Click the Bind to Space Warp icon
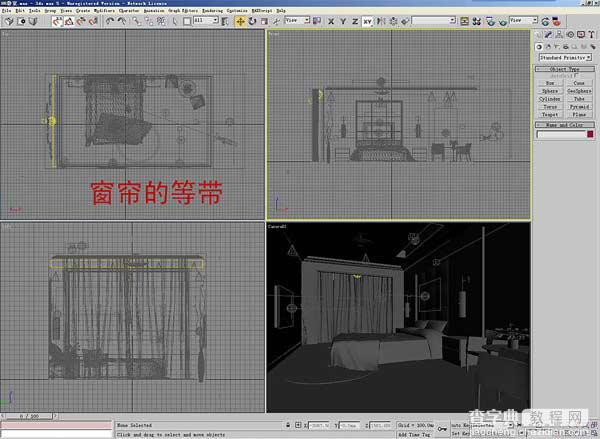Screen dimensions: 600x439 point(161,21)
